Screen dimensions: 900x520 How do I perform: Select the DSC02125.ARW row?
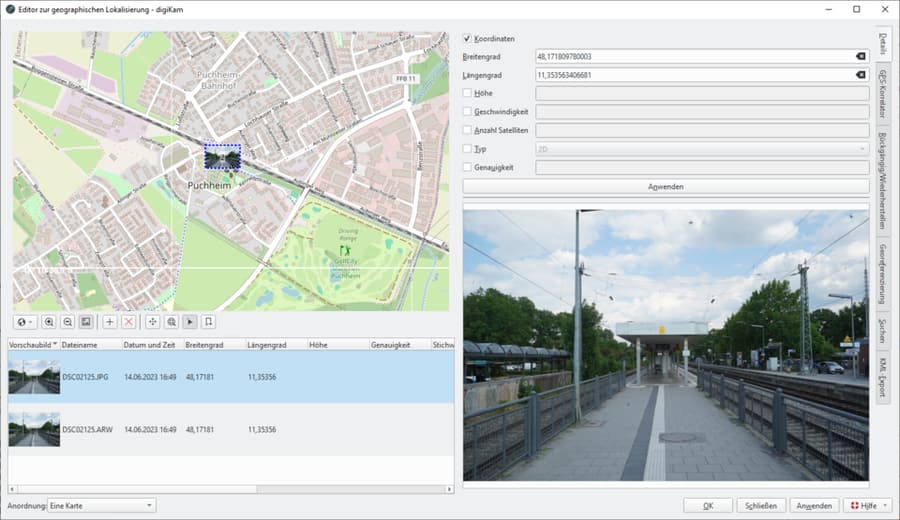pyautogui.click(x=231, y=429)
